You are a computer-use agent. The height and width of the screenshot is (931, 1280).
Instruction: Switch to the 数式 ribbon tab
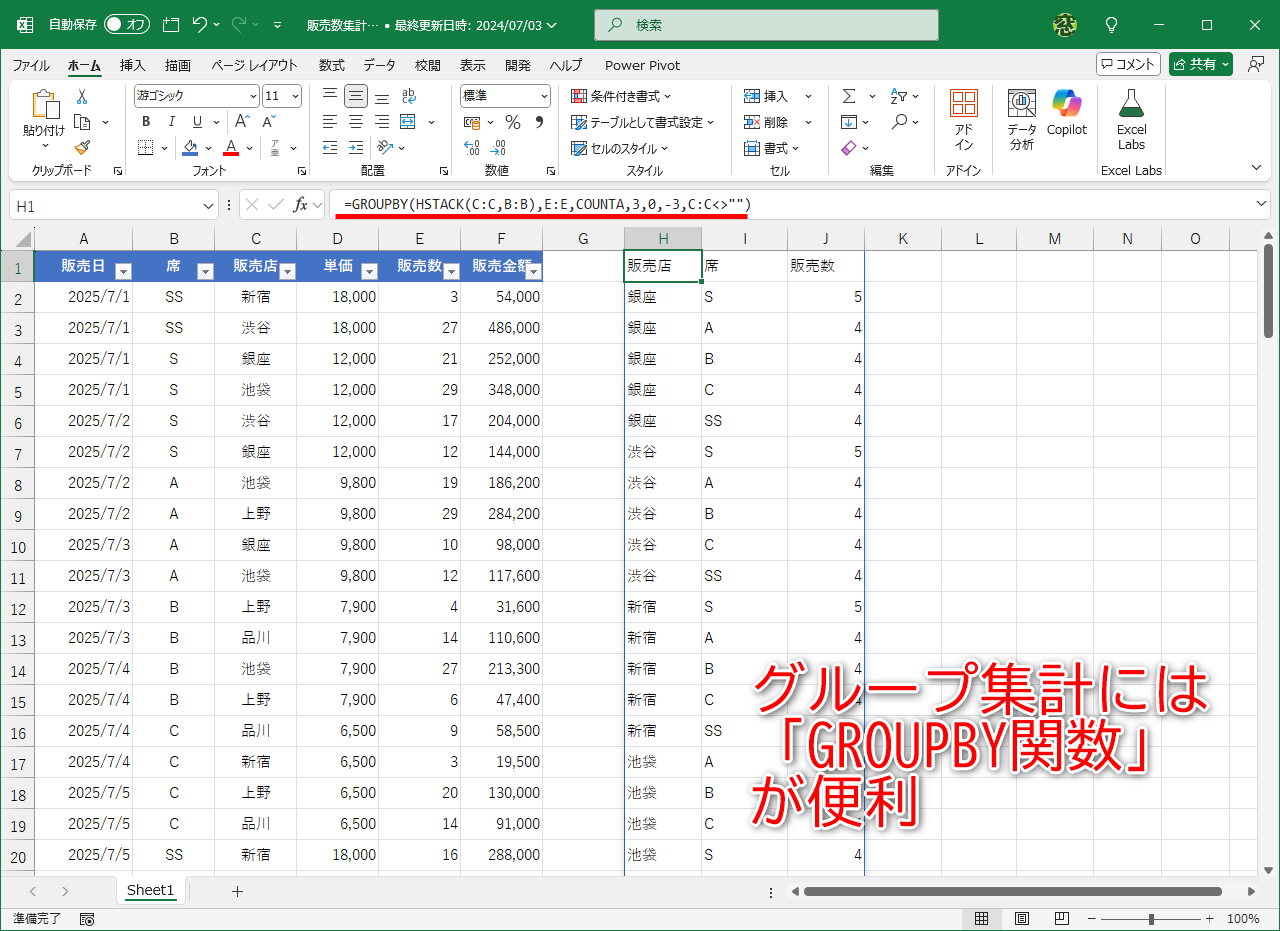330,65
